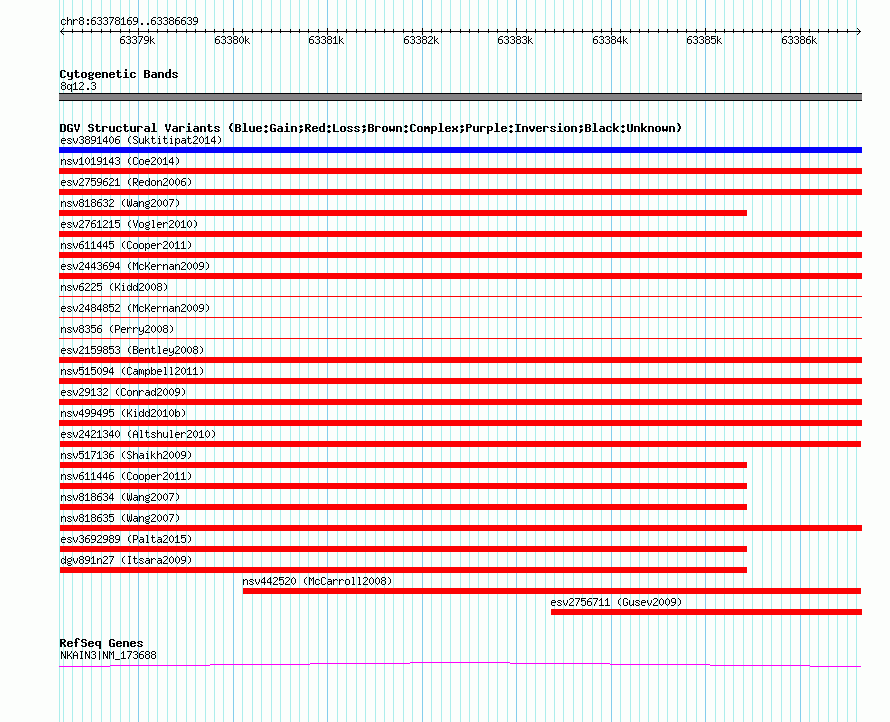The width and height of the screenshot is (890, 722).
Task: Select the blue gain bar for esv3891406
Action: tap(460, 150)
